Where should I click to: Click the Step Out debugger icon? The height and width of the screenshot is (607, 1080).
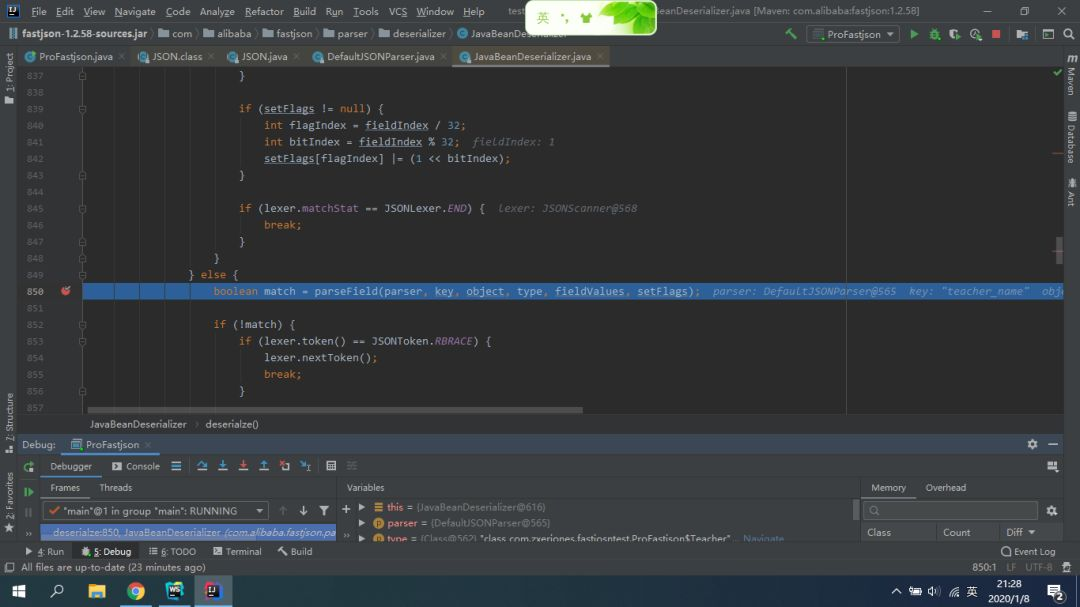point(264,466)
